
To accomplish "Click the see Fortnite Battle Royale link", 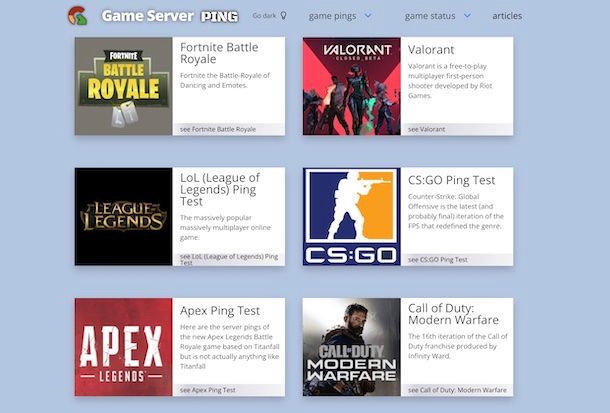I will pos(218,129).
